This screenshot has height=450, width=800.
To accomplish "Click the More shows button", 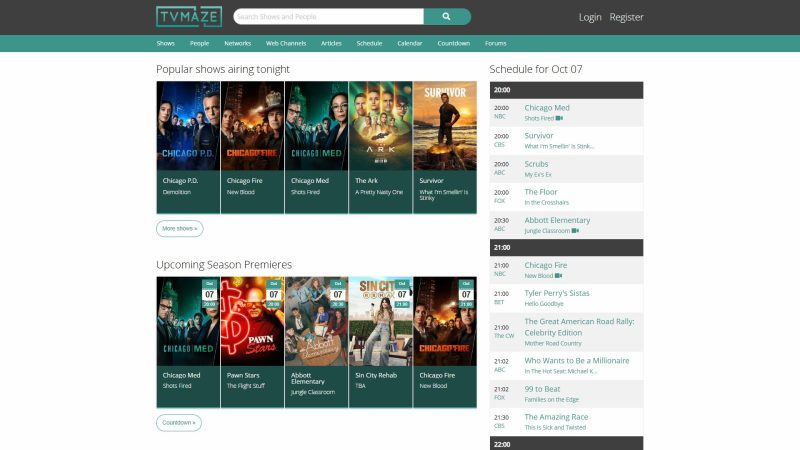I will pyautogui.click(x=180, y=229).
